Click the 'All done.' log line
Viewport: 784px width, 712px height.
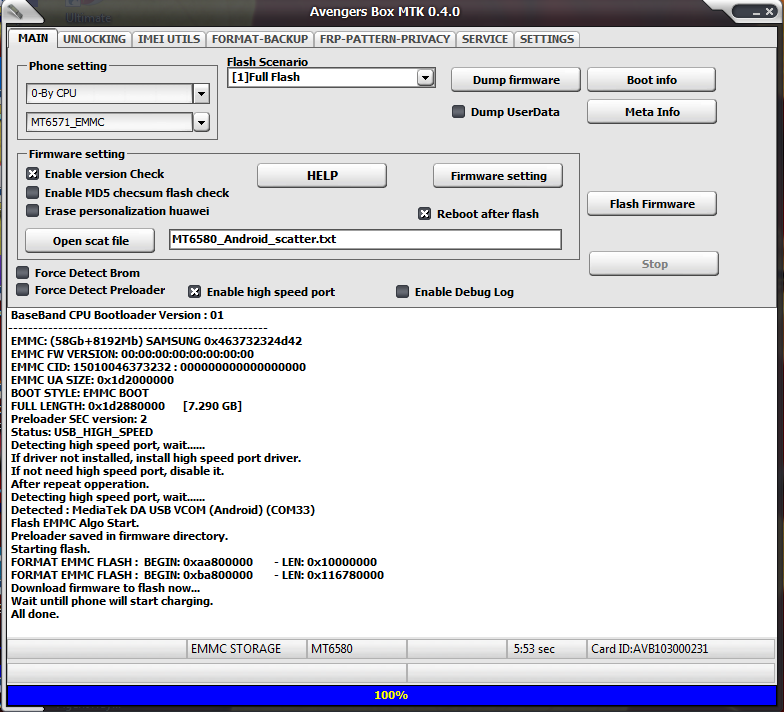click(x=35, y=614)
